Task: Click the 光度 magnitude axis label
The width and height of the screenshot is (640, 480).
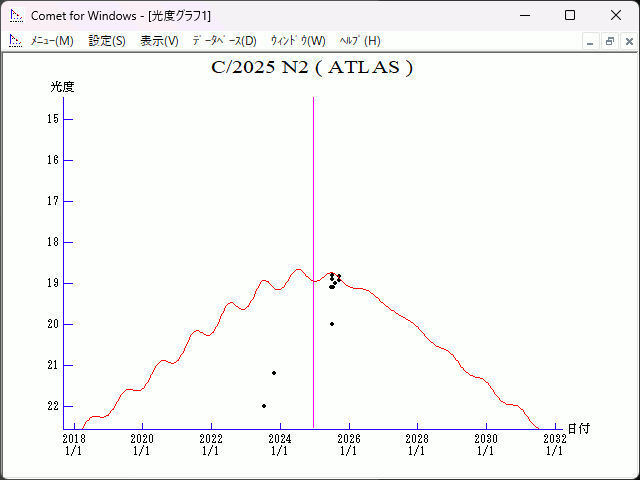Action: (62, 87)
